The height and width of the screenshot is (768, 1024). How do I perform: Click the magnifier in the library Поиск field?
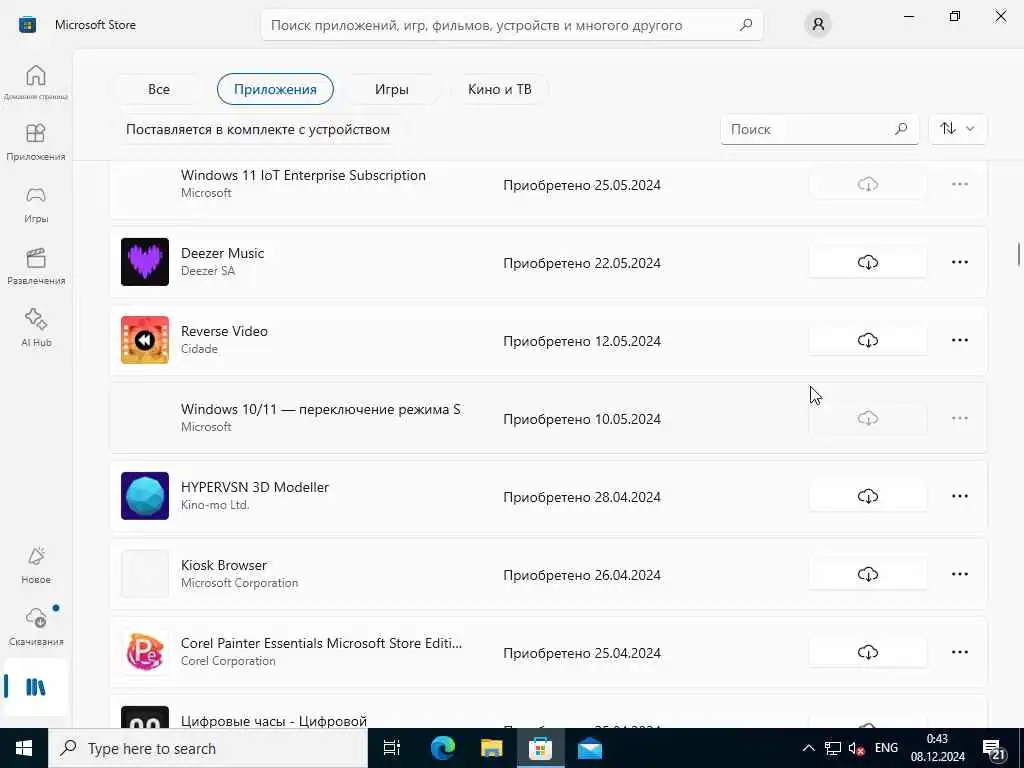[x=901, y=129]
